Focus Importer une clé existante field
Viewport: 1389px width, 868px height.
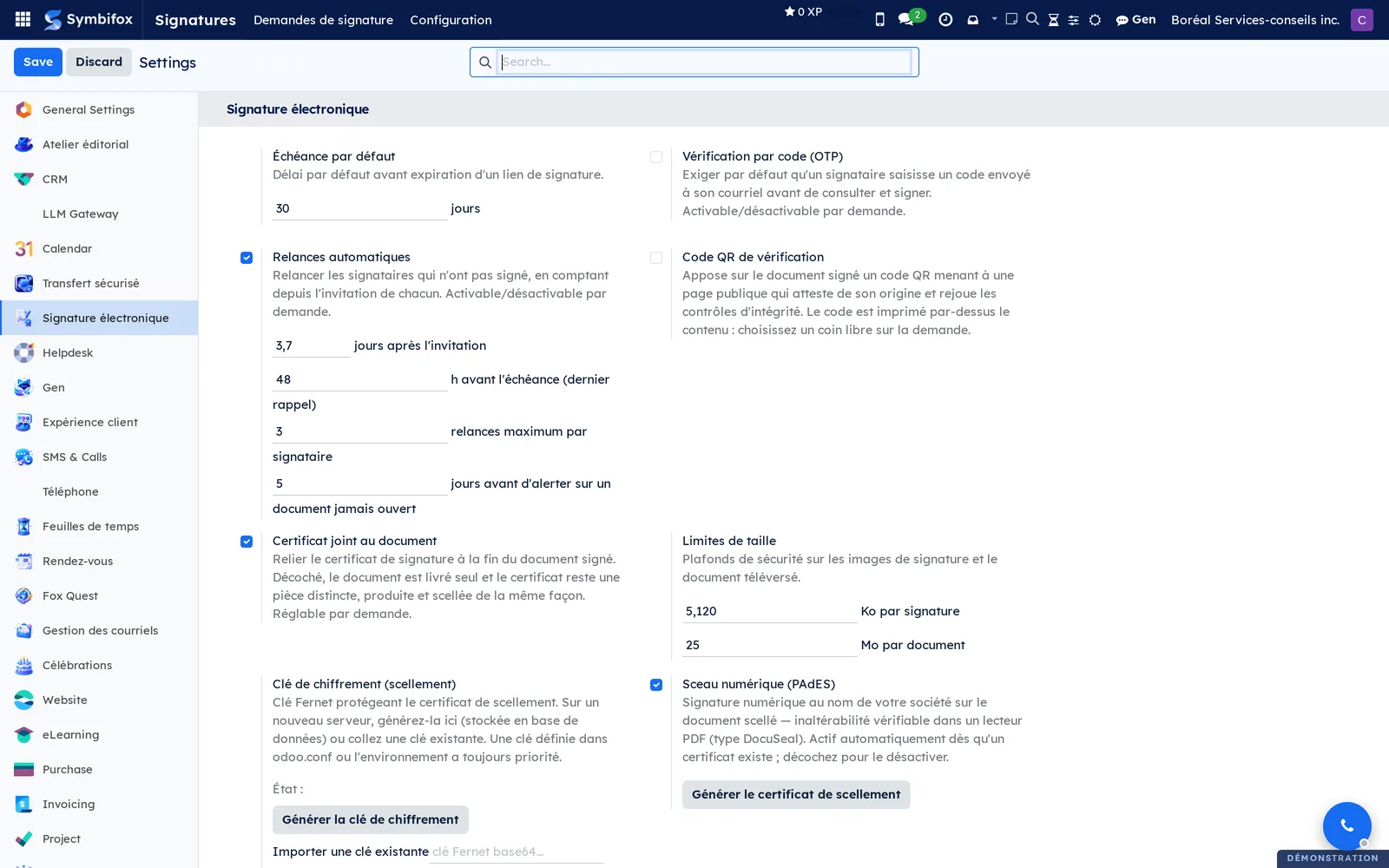click(517, 852)
